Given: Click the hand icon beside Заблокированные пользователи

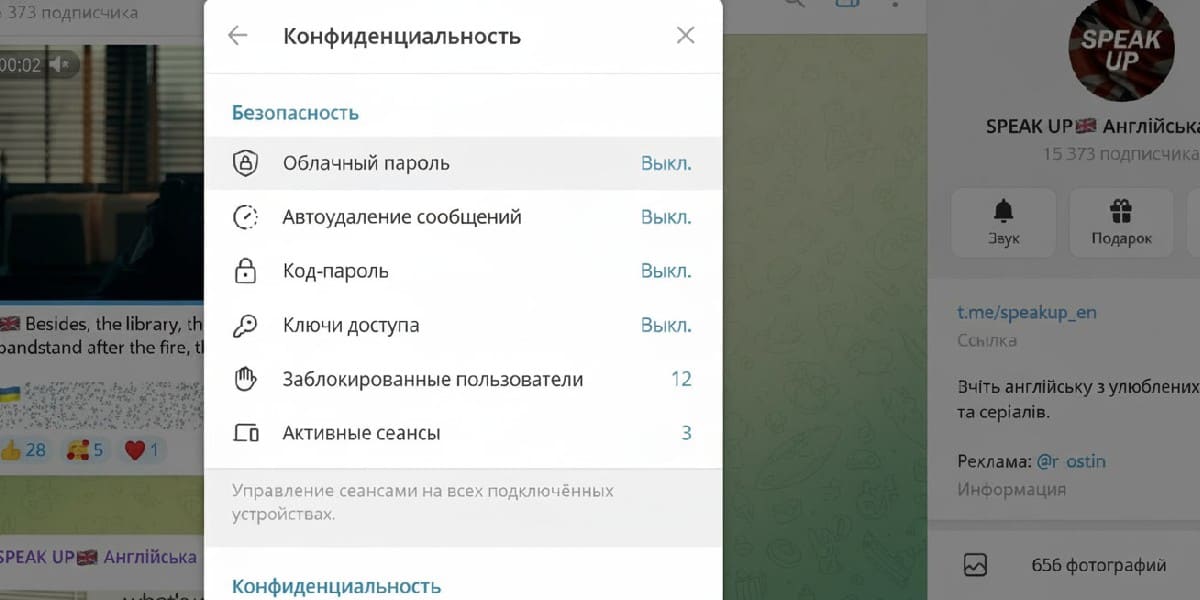Looking at the screenshot, I should [x=245, y=379].
